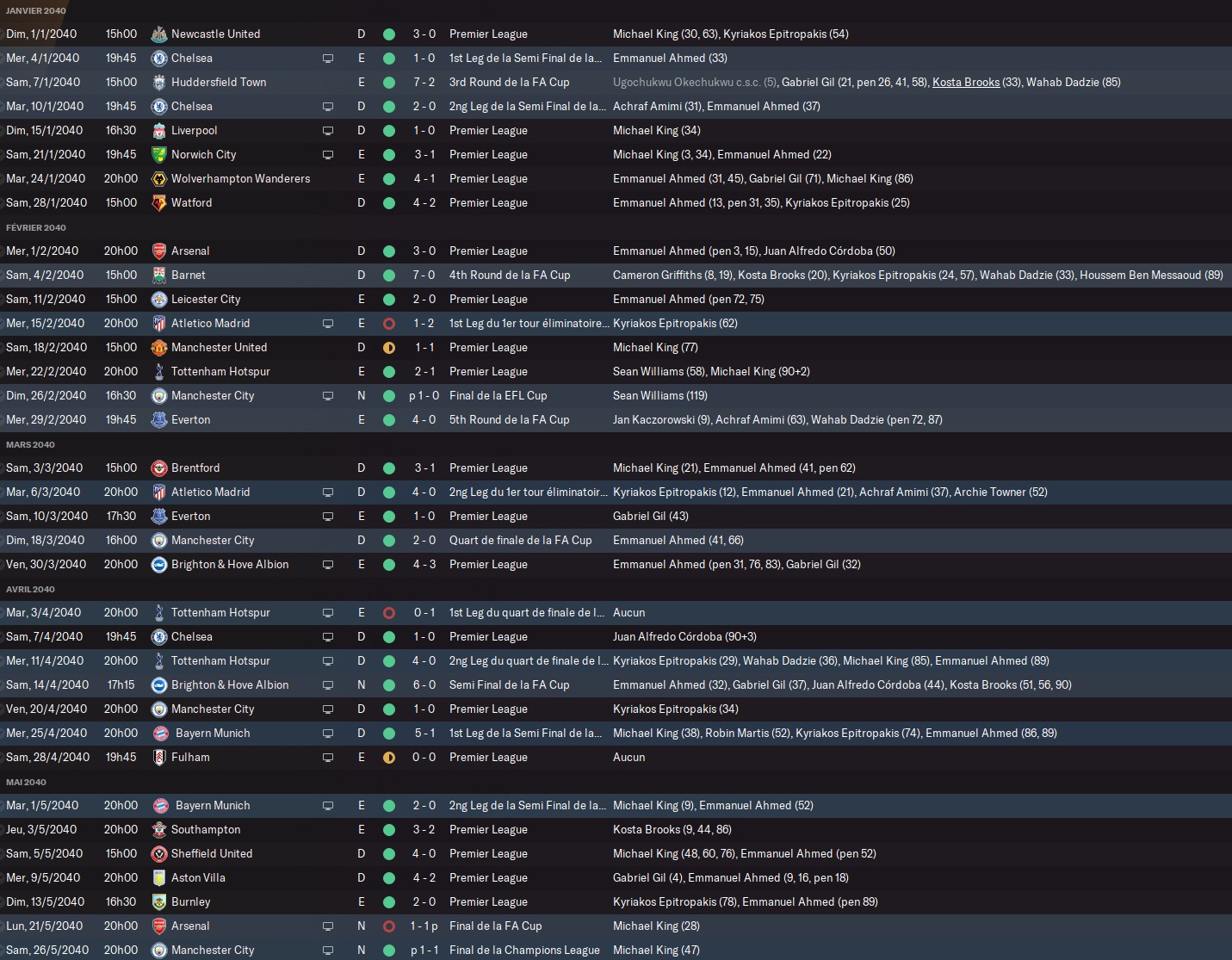Click the TV icon on Chelsea 4/1/2040 row

click(328, 59)
